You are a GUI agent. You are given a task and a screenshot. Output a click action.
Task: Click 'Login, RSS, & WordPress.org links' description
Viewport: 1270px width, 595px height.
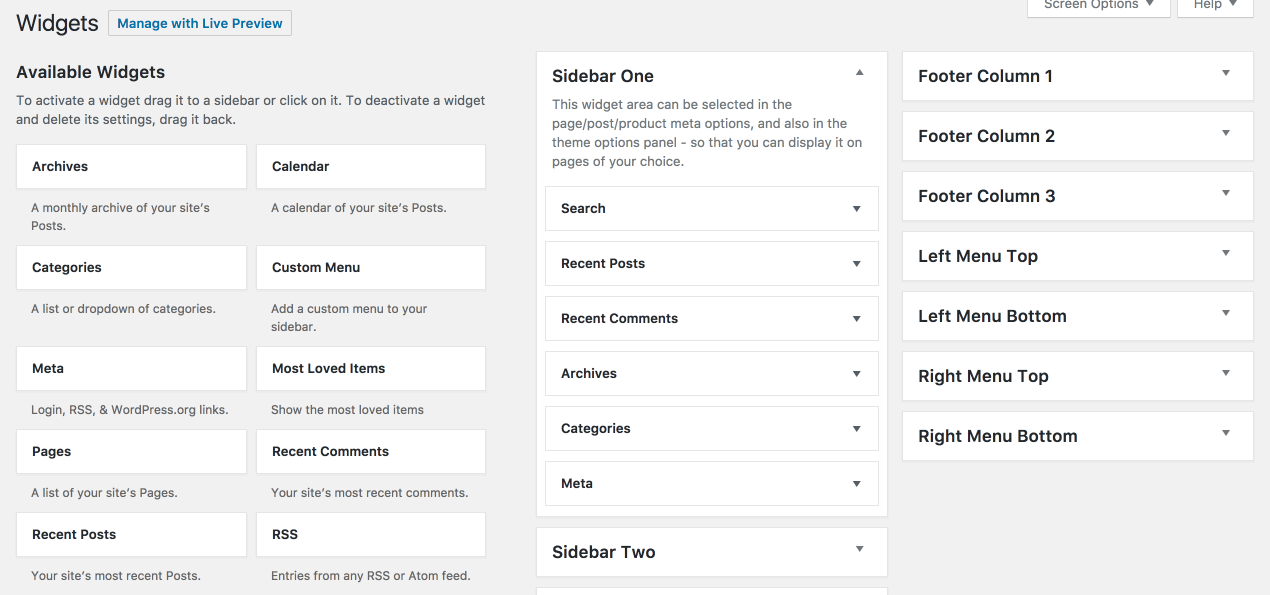pos(130,410)
